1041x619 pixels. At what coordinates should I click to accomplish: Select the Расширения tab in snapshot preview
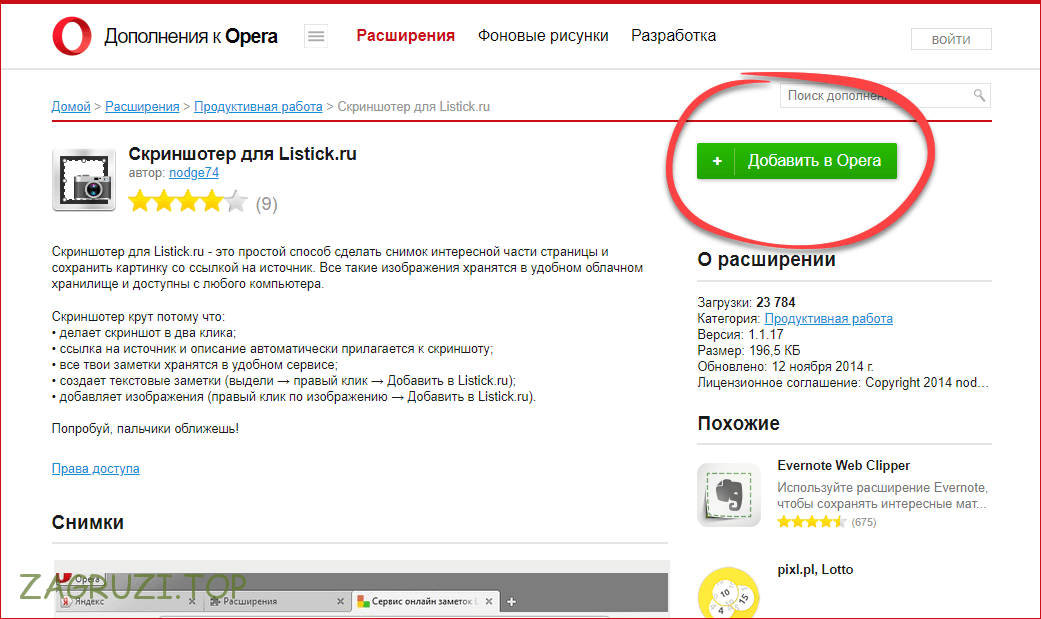pyautogui.click(x=278, y=601)
